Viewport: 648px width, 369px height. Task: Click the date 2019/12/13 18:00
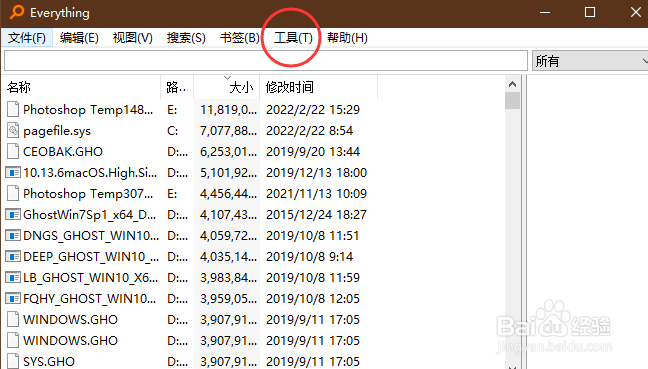point(317,173)
